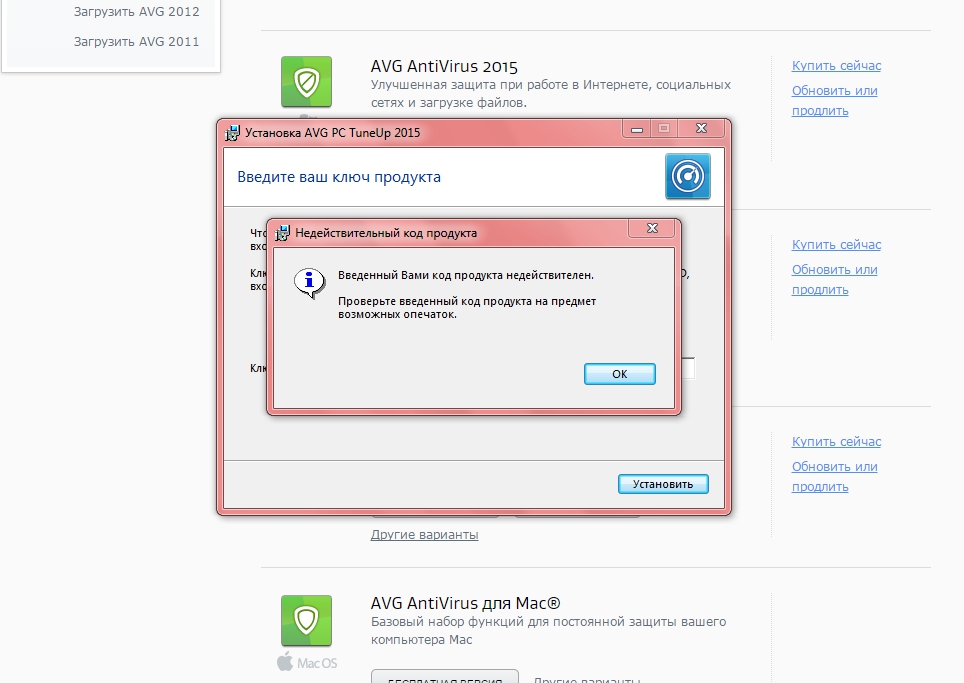Image resolution: width=964 pixels, height=683 pixels.
Task: Open the 'Загрузить AVG 2011' link
Action: pos(136,42)
